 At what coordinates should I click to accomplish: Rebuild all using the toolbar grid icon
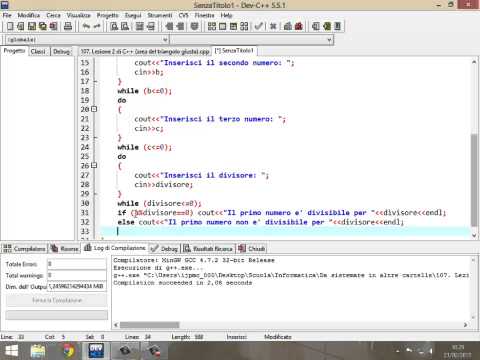coord(244,26)
